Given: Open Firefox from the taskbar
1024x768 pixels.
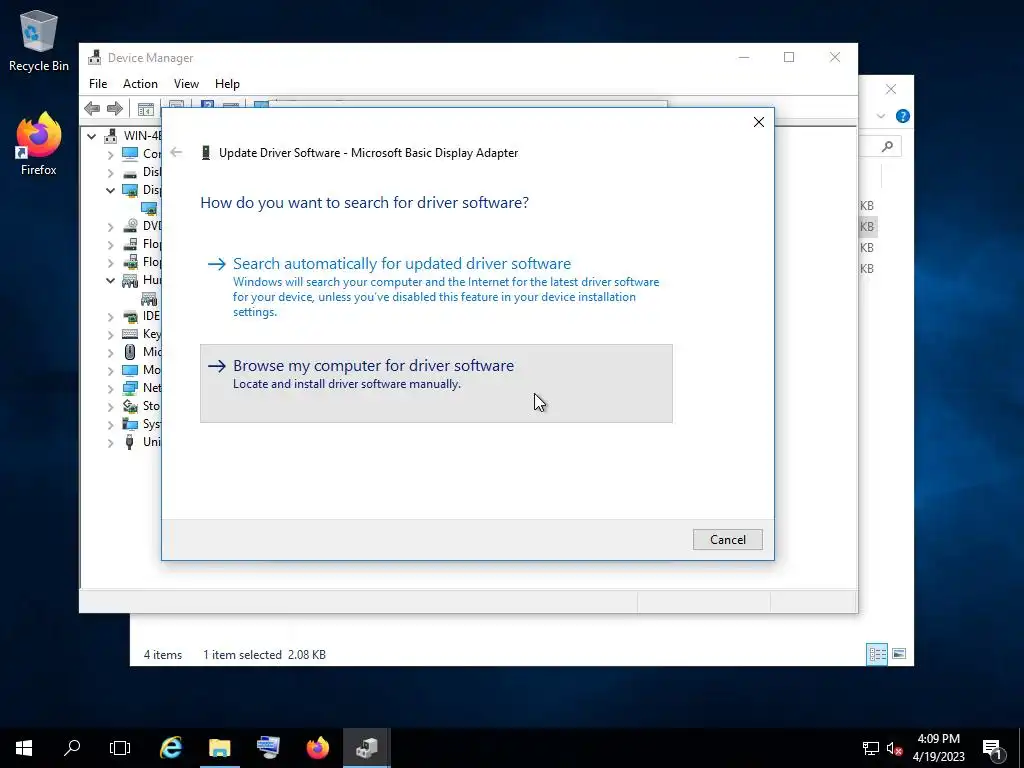Looking at the screenshot, I should click(x=318, y=748).
